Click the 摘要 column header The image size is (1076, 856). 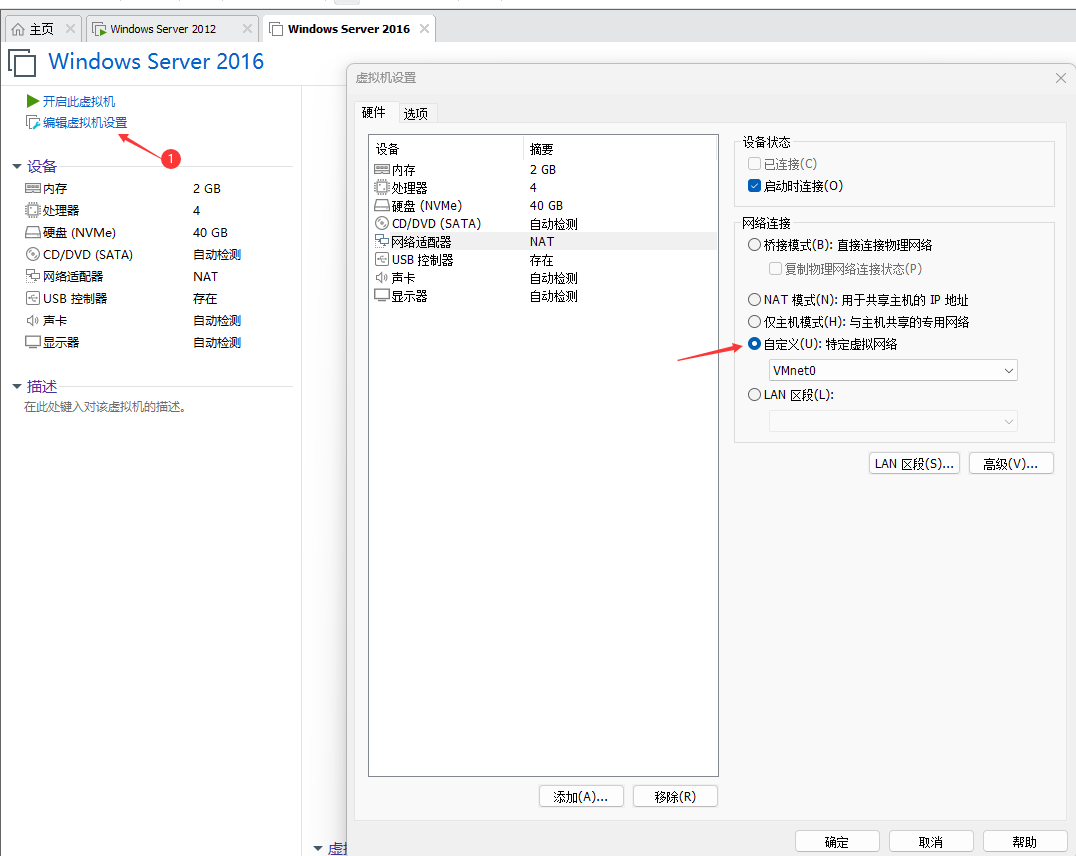(x=621, y=149)
